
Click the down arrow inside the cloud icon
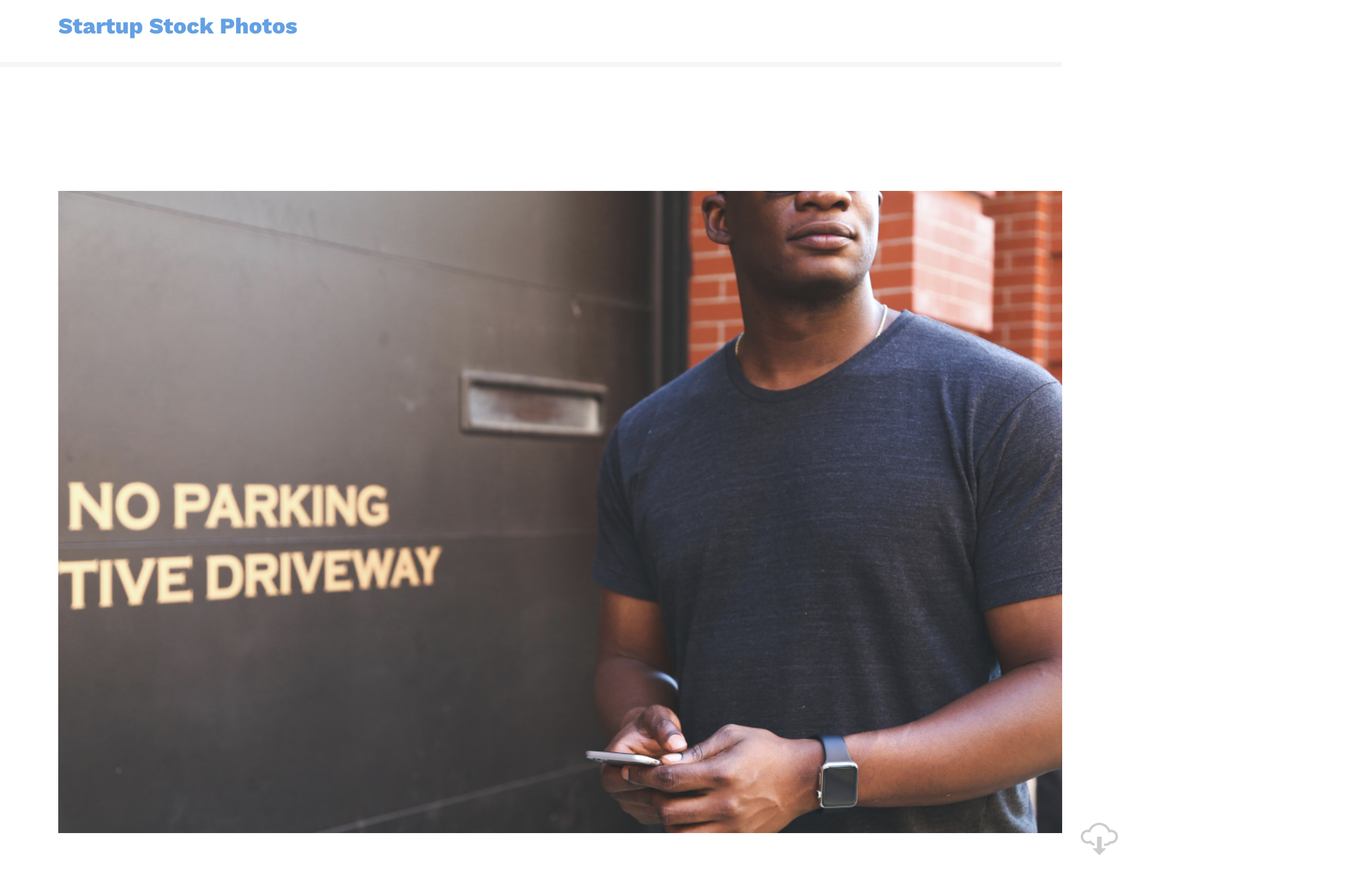click(1099, 845)
